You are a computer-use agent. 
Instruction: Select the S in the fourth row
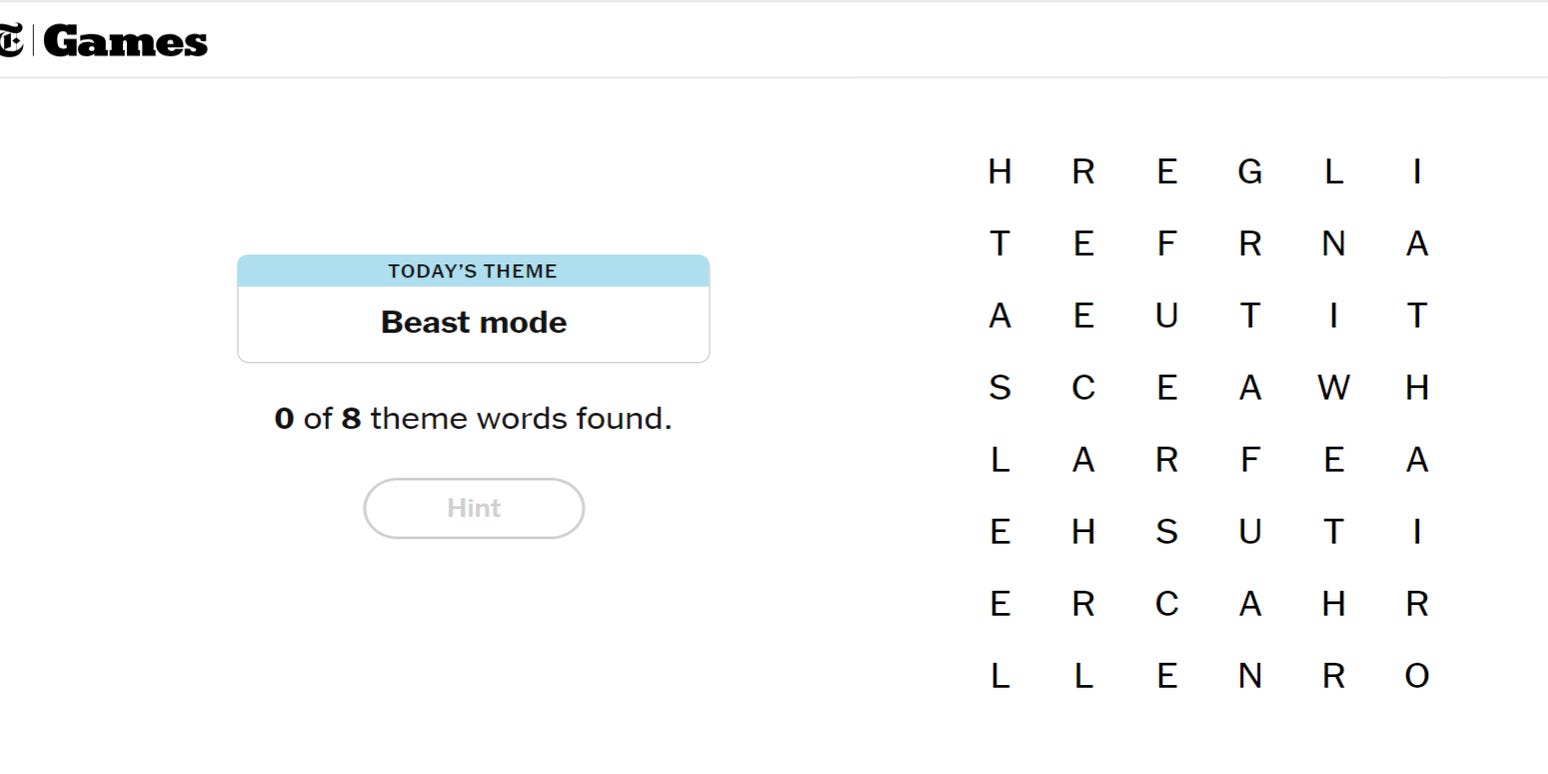999,388
